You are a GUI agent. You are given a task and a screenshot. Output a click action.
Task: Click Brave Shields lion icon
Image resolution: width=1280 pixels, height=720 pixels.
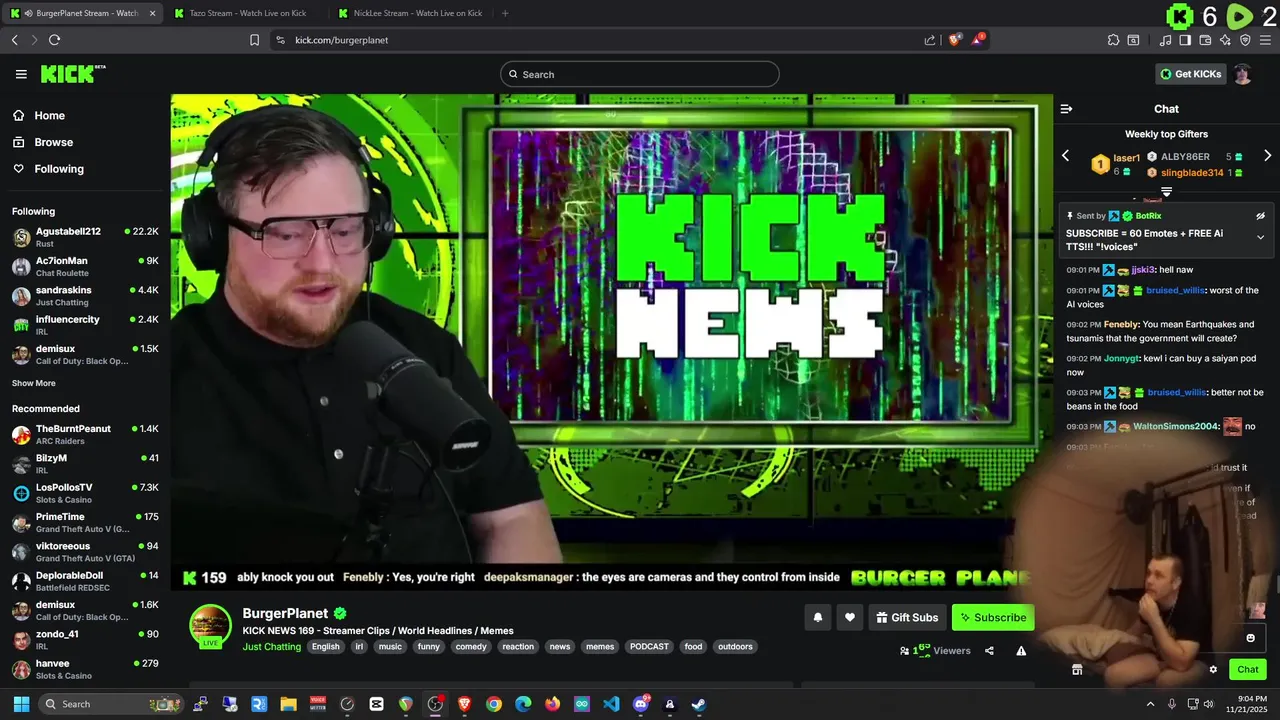point(955,40)
